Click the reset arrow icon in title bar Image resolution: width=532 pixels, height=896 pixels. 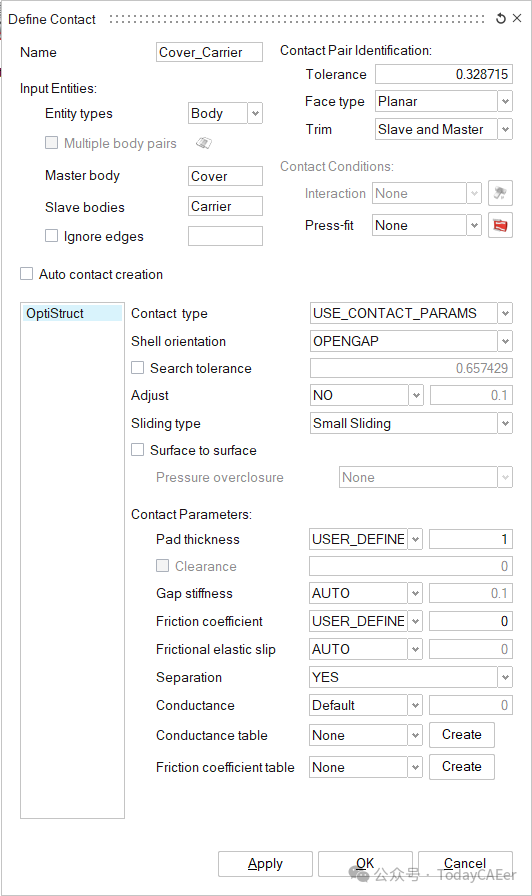501,19
